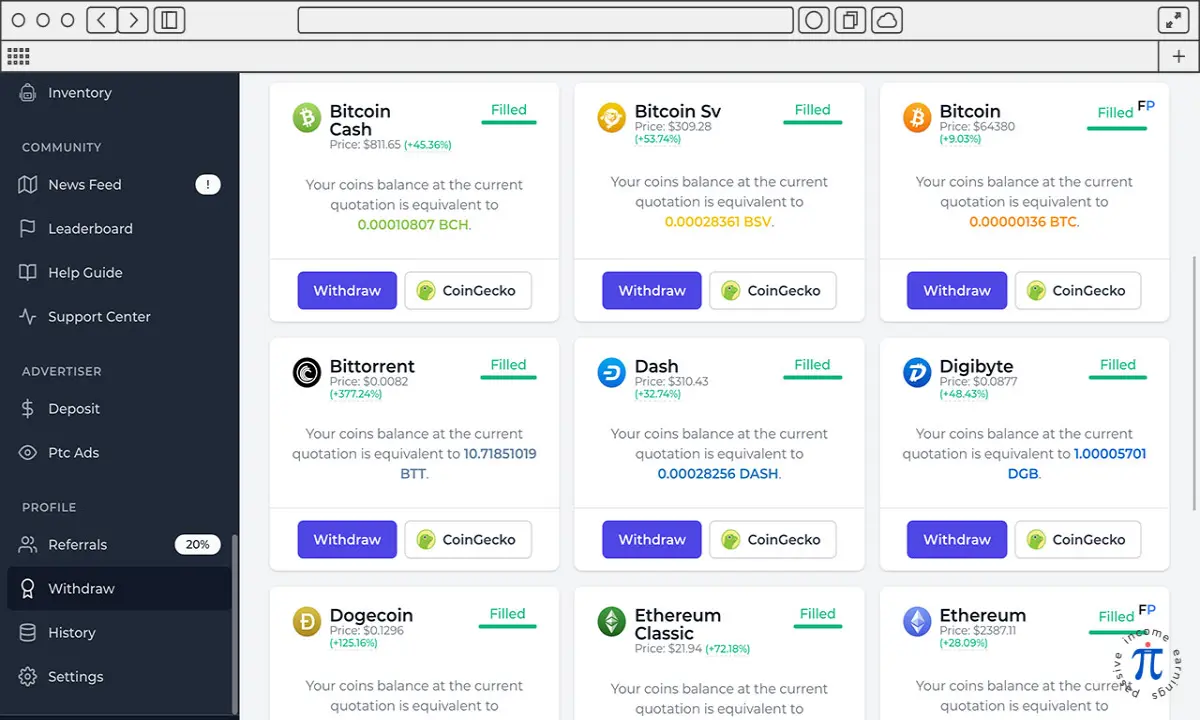Click the copy tabs icon in toolbar
This screenshot has width=1200, height=720.
(851, 20)
